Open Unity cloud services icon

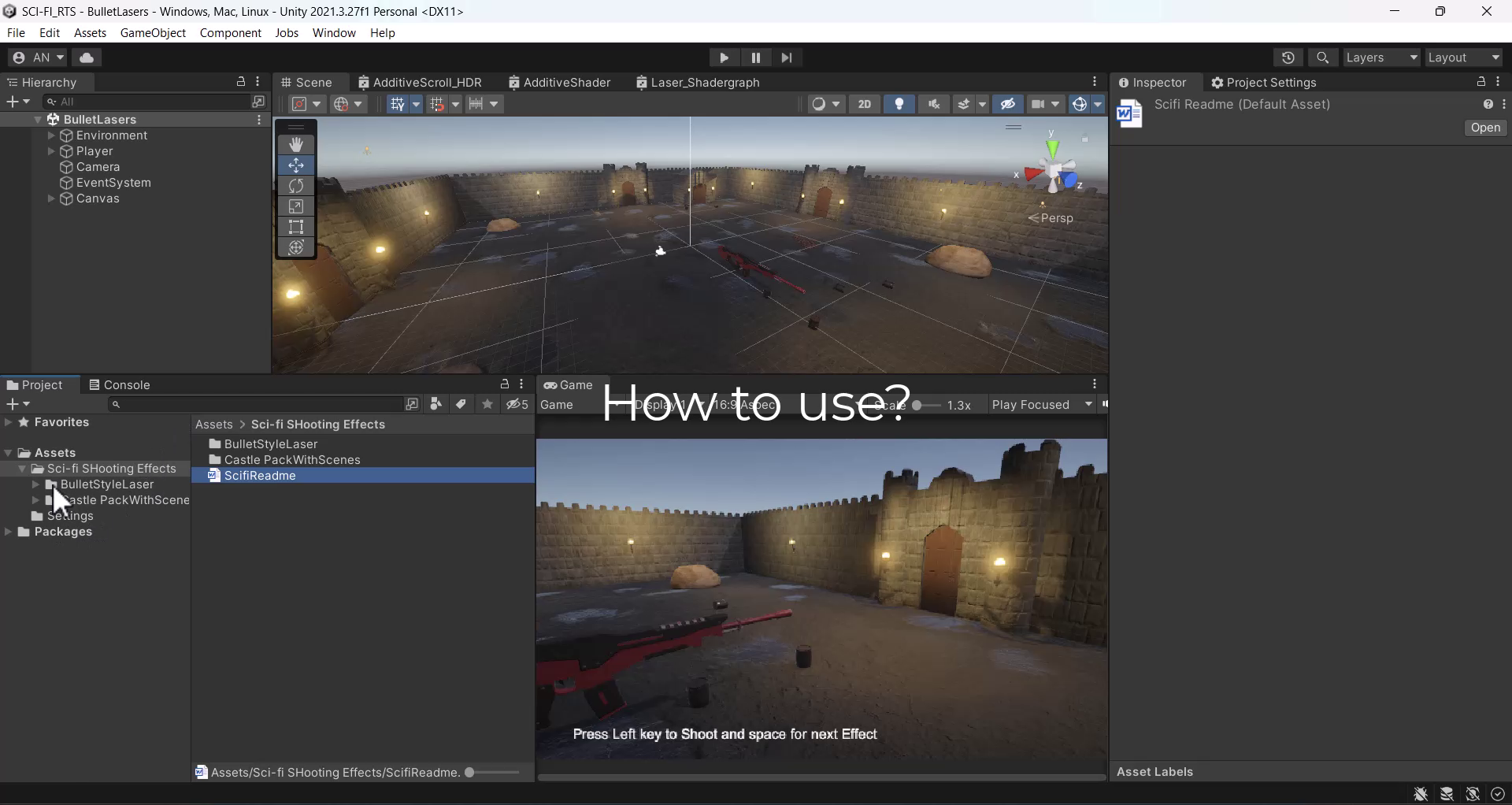(x=87, y=57)
